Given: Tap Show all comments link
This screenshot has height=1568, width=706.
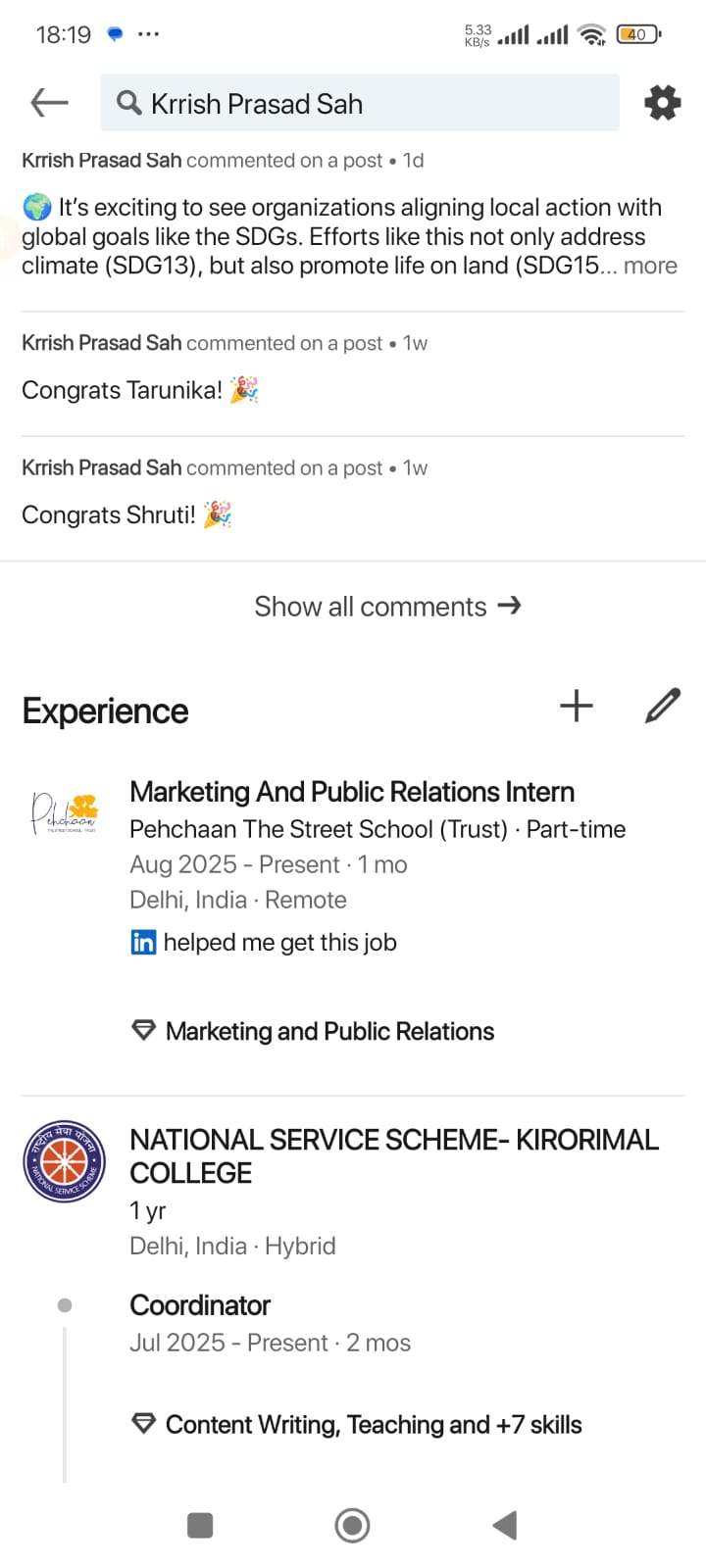Looking at the screenshot, I should point(387,607).
